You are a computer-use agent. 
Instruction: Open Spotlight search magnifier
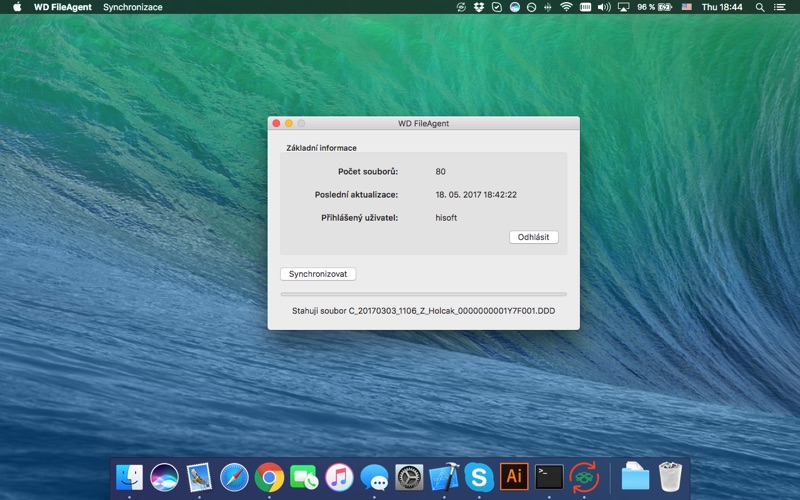(x=760, y=7)
